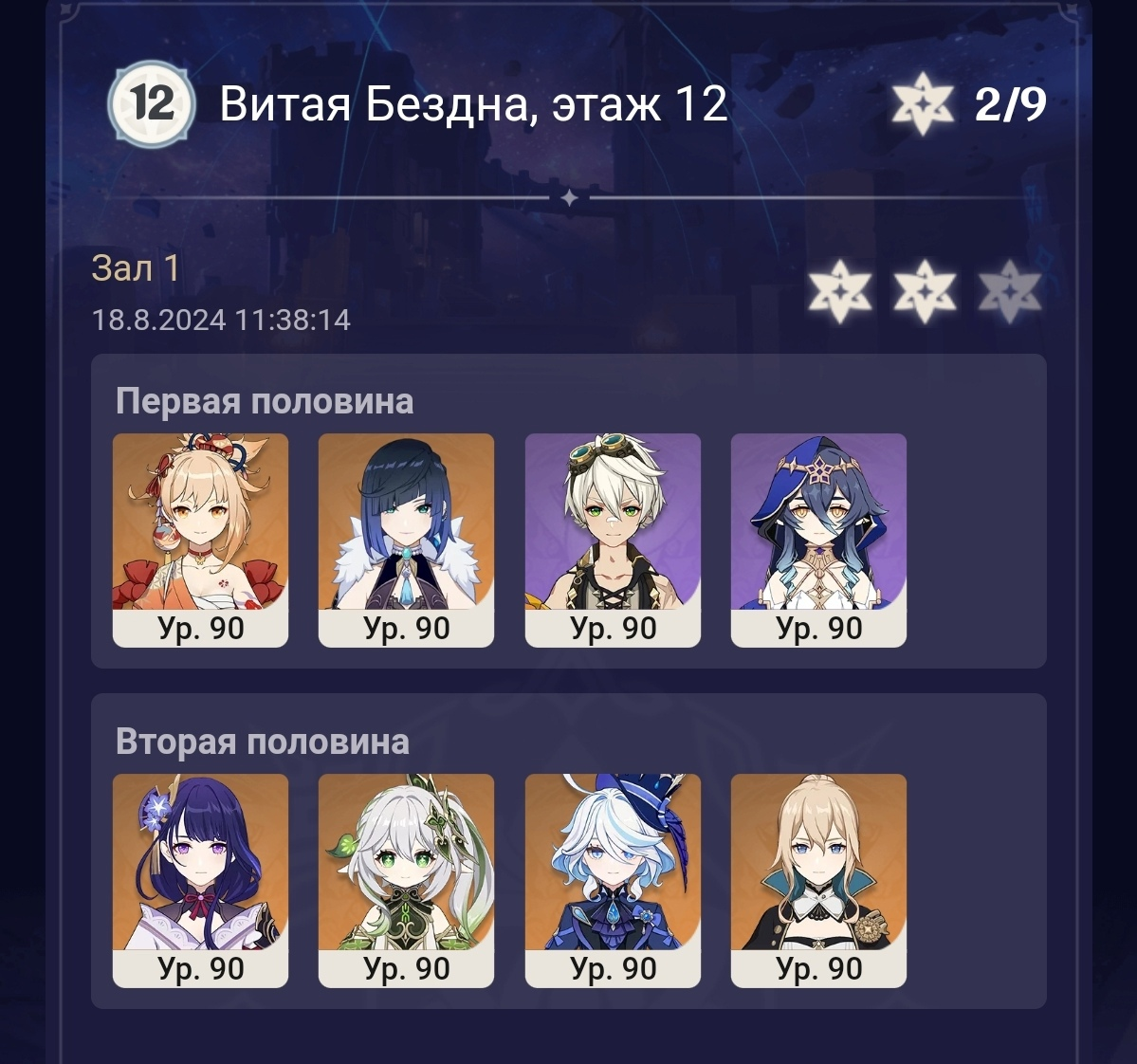Tap the first earned star of Зал 1

click(839, 291)
